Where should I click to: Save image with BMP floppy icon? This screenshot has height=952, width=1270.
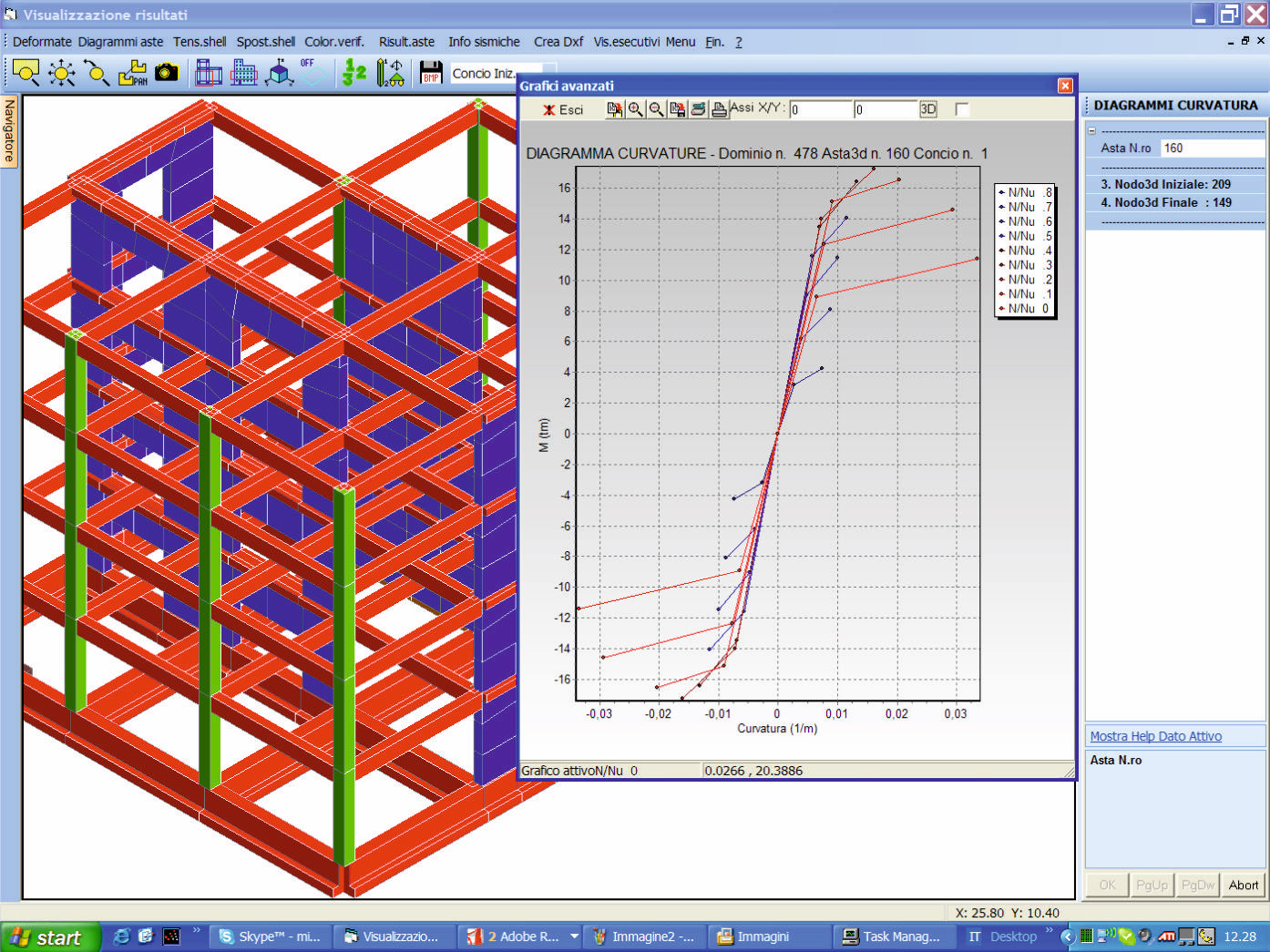[x=431, y=73]
